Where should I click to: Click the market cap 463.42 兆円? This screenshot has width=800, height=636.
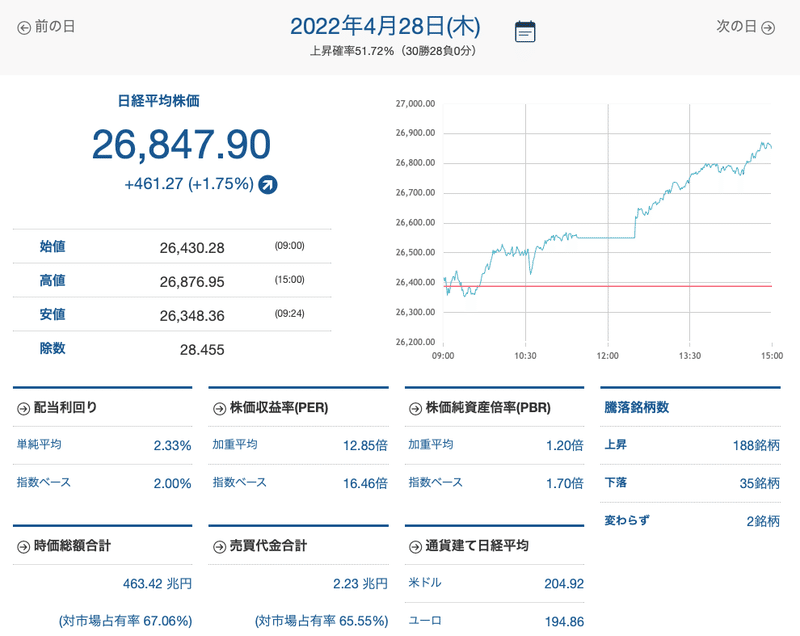pos(157,583)
